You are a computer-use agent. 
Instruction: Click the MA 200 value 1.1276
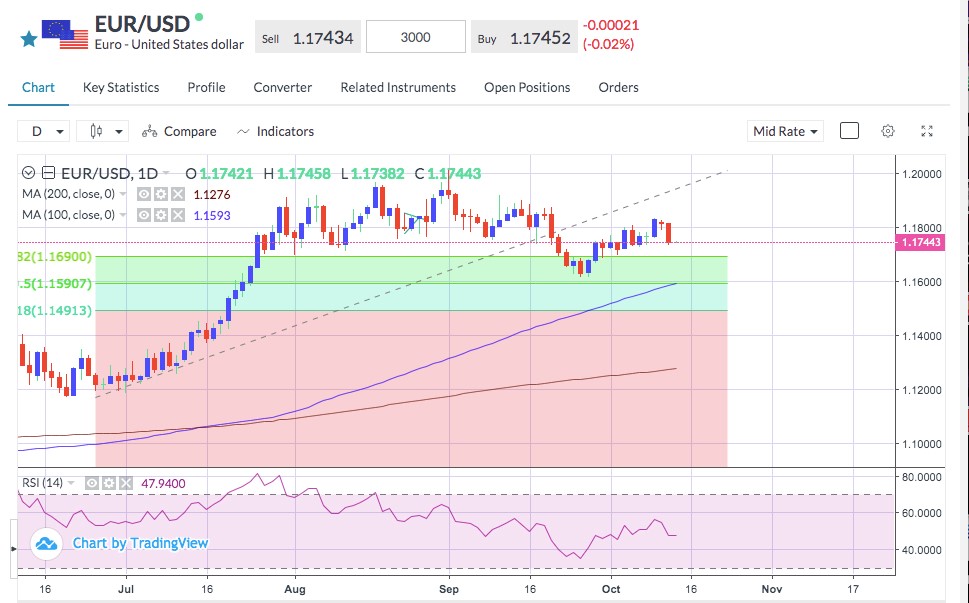click(212, 195)
